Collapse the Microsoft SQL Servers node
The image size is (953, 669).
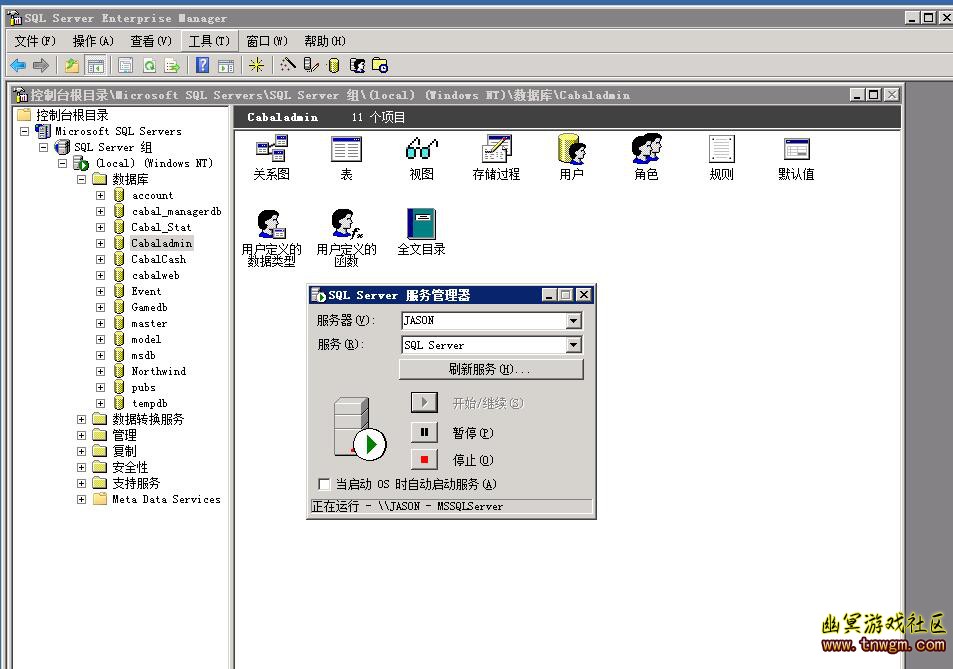(x=24, y=131)
